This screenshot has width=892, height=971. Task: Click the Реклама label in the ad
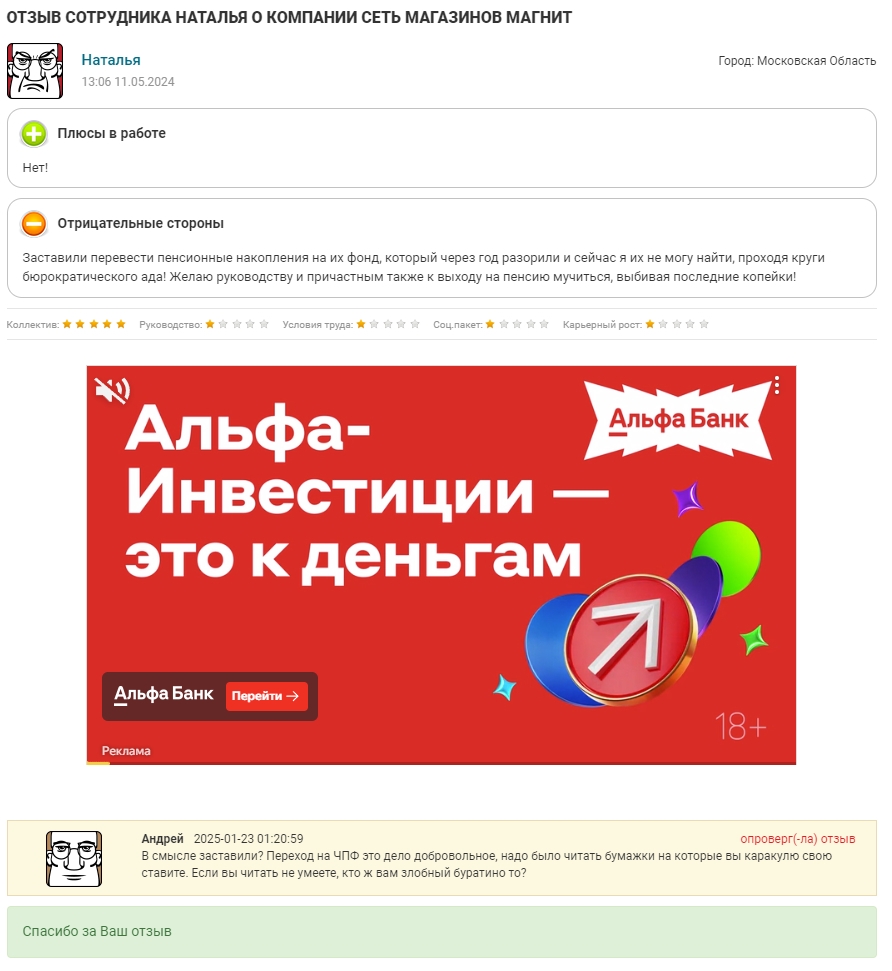click(126, 751)
